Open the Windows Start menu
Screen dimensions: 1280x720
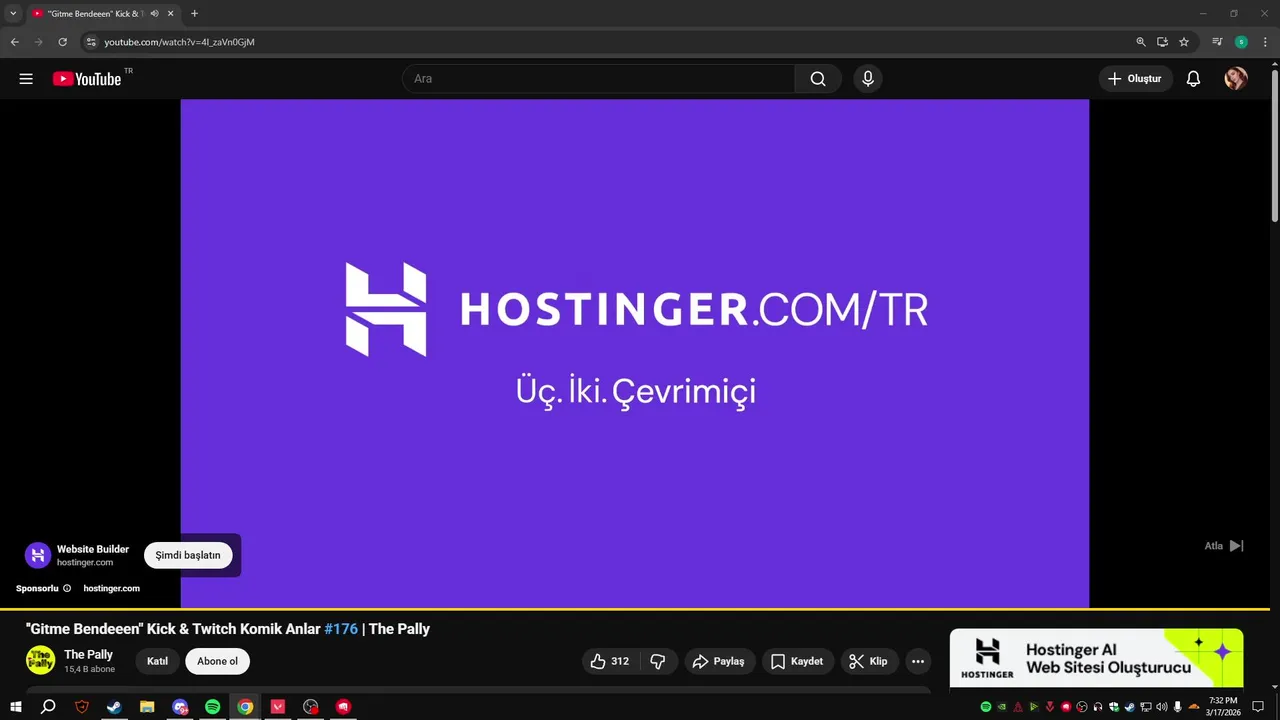point(16,707)
